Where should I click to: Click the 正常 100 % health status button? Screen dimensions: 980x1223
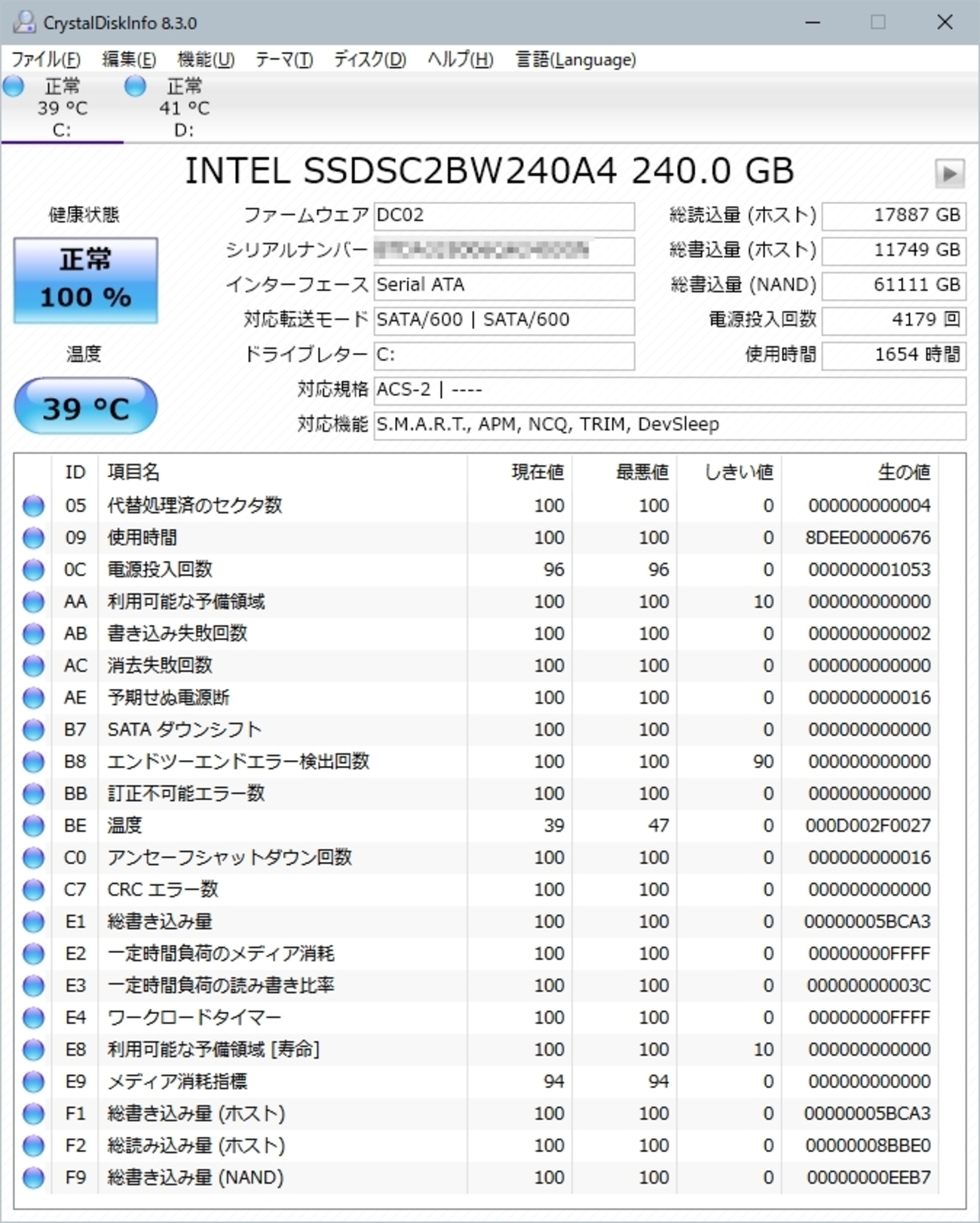point(86,280)
